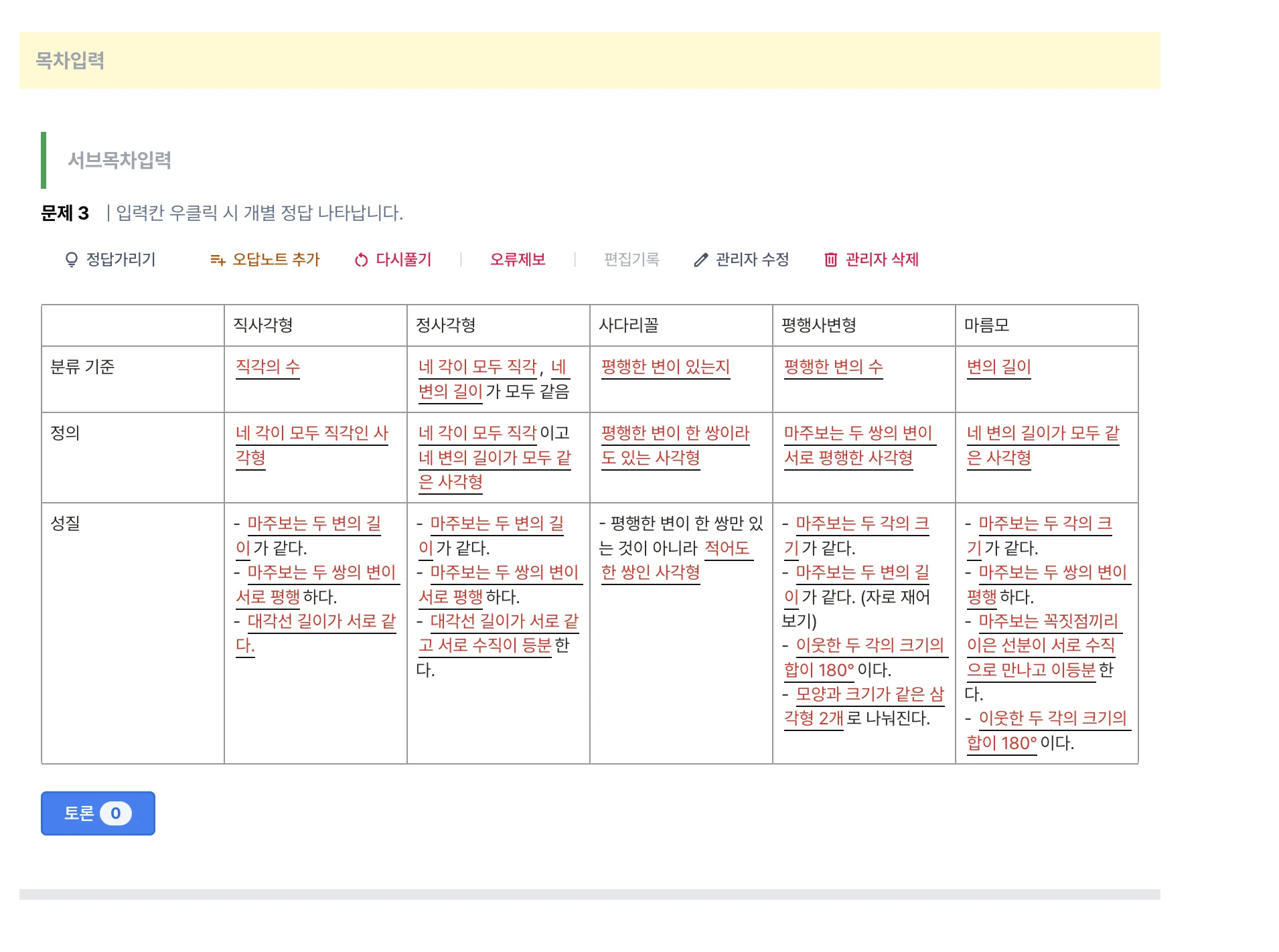The image size is (1279, 952).
Task: Click the 관리자 삭제 trash icon
Action: [x=831, y=260]
